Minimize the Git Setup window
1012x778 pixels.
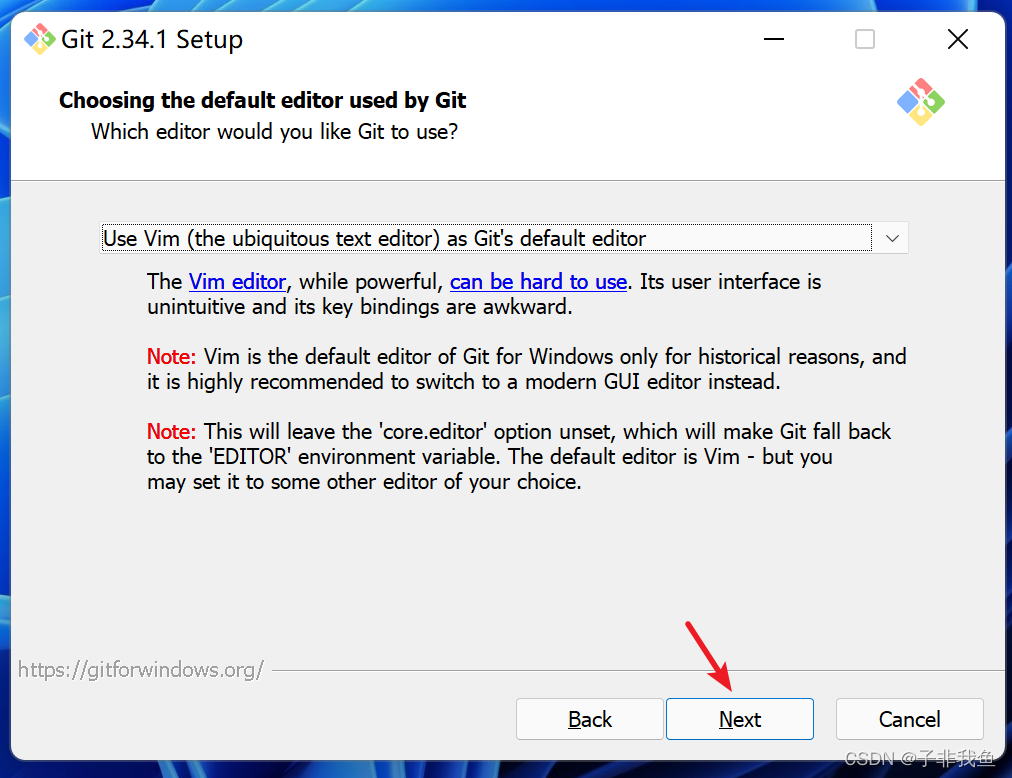(773, 39)
